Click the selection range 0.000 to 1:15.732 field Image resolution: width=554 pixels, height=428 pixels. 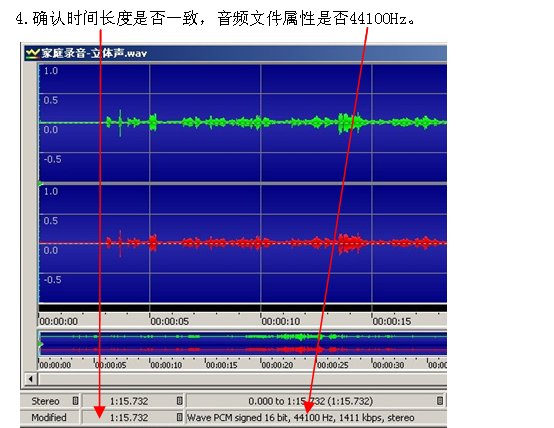click(316, 401)
